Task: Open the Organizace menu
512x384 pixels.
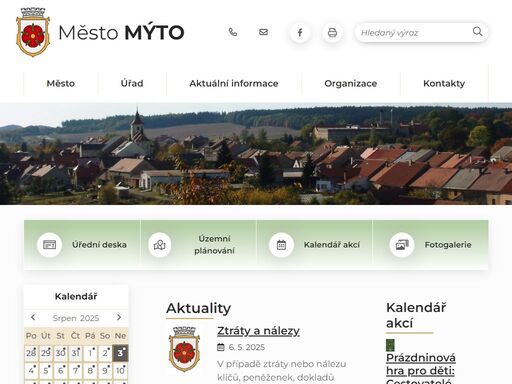Action: click(351, 83)
